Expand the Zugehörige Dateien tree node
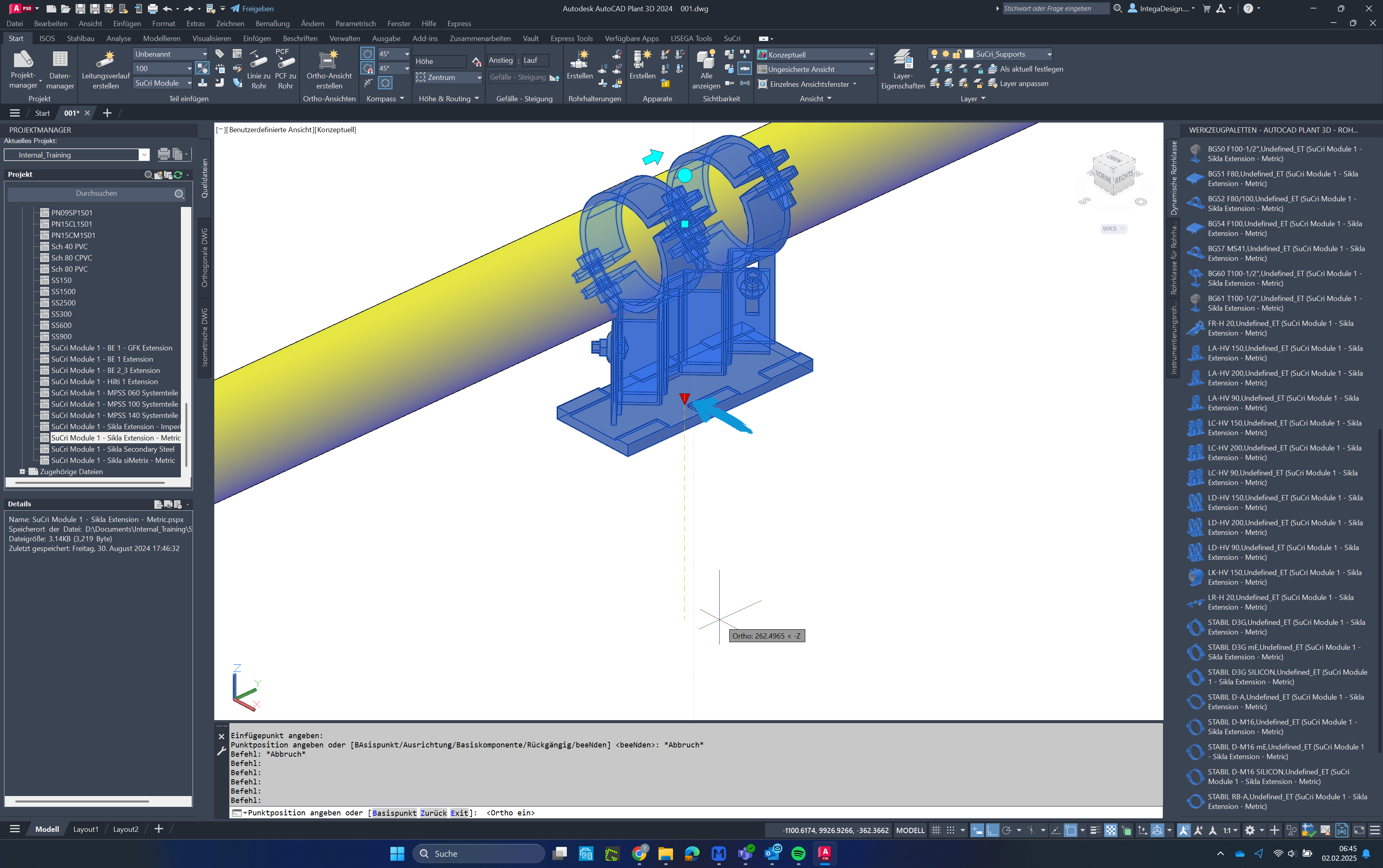This screenshot has height=868, width=1383. click(x=23, y=472)
